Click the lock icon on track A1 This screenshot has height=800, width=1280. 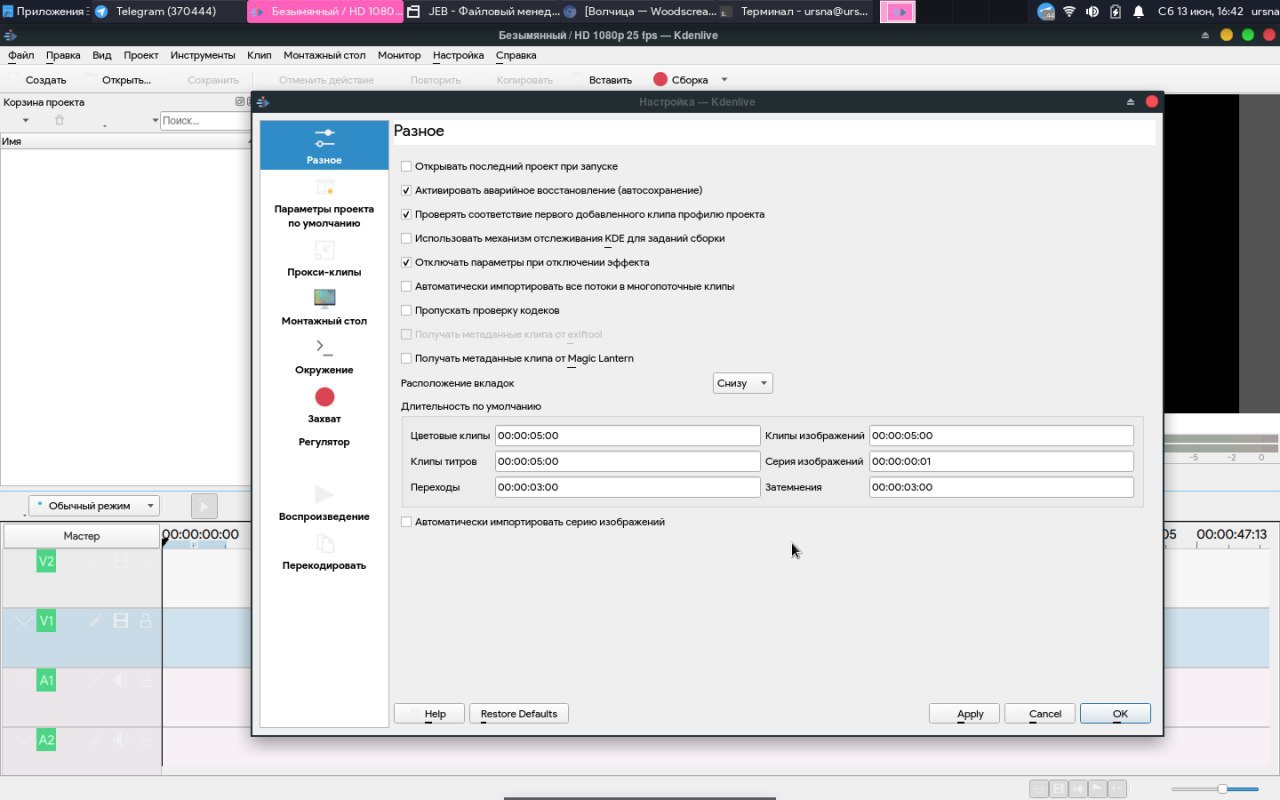coord(145,680)
